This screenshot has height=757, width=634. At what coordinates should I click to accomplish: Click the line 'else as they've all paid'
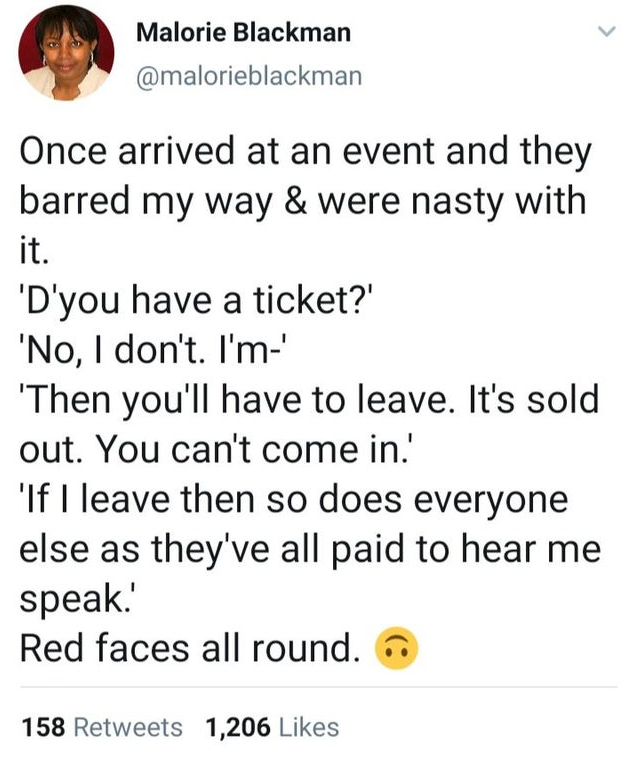310,546
